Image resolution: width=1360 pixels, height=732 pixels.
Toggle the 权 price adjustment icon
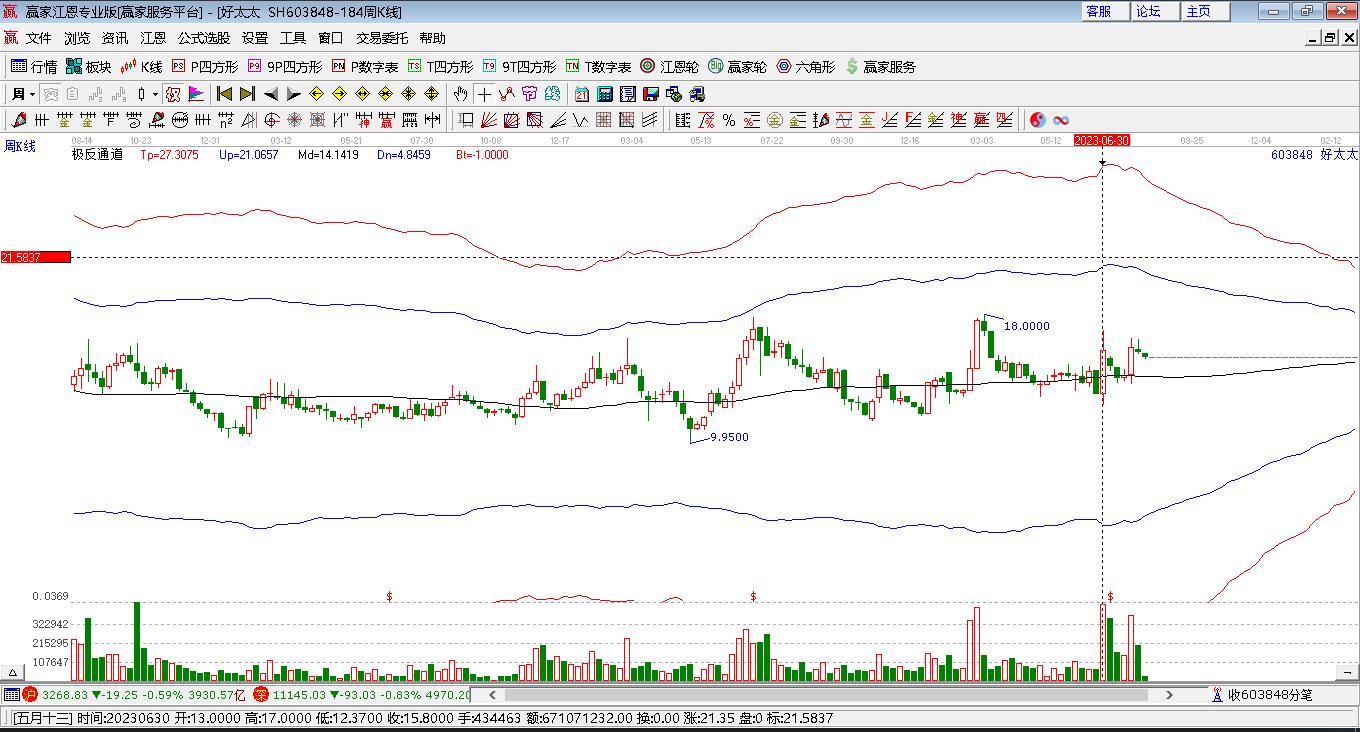(x=173, y=94)
